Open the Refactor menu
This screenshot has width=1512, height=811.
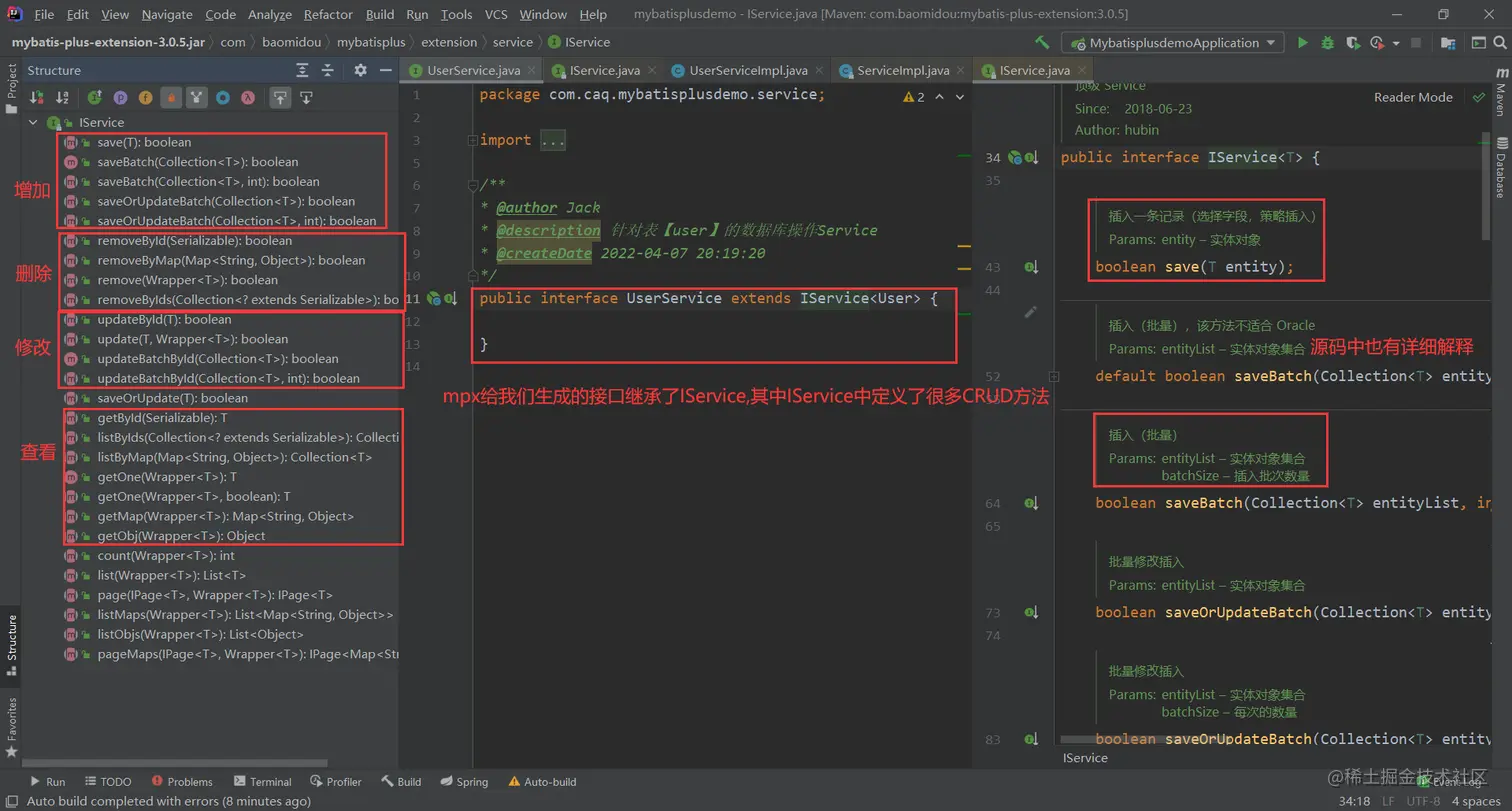click(x=328, y=14)
